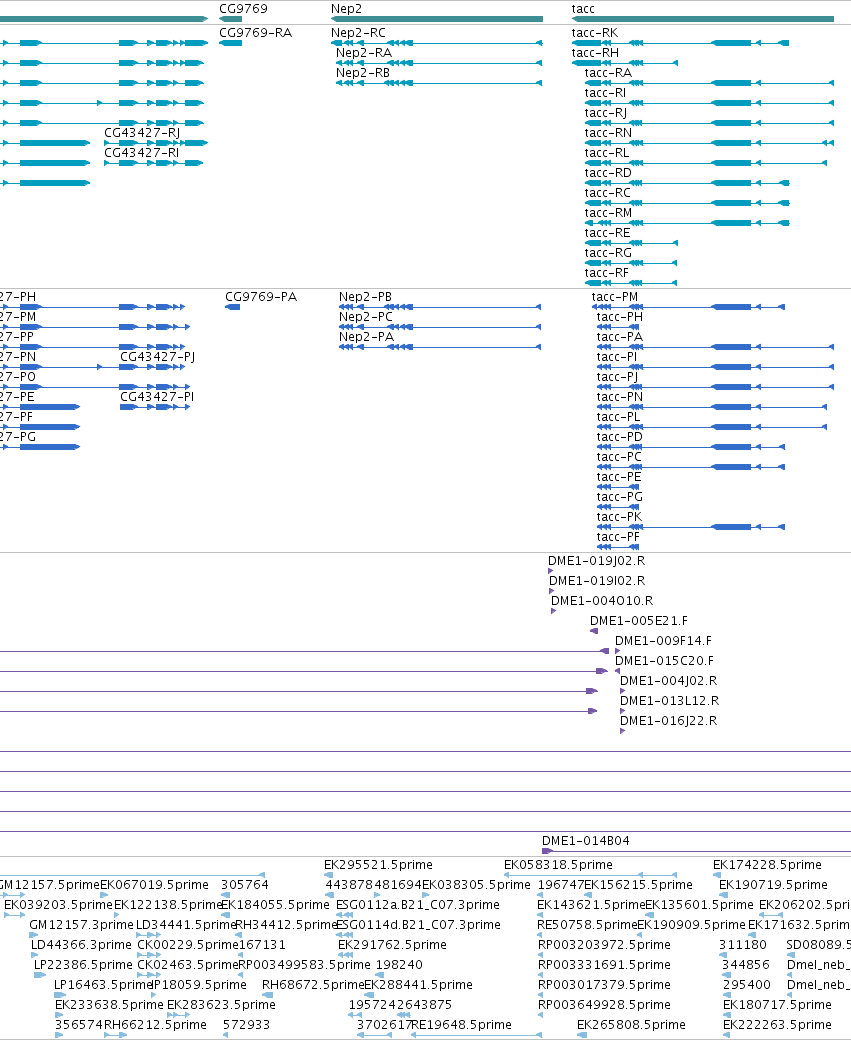Select the ESG0112a.B21_C07.3prime EST label
The image size is (851, 1040).
coord(418,905)
